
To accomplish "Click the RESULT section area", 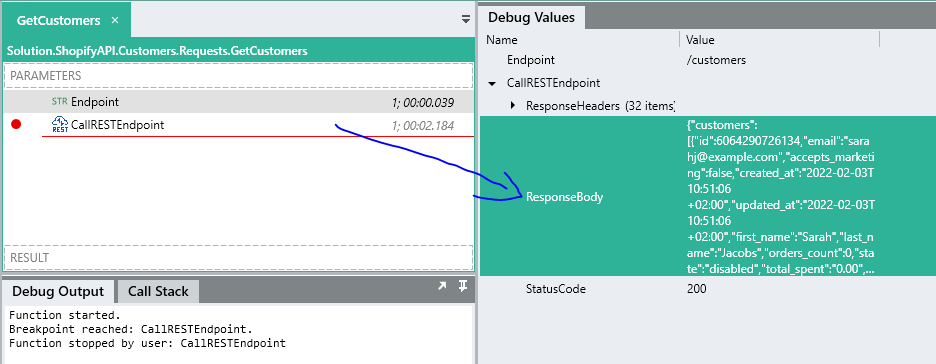I will click(238, 258).
